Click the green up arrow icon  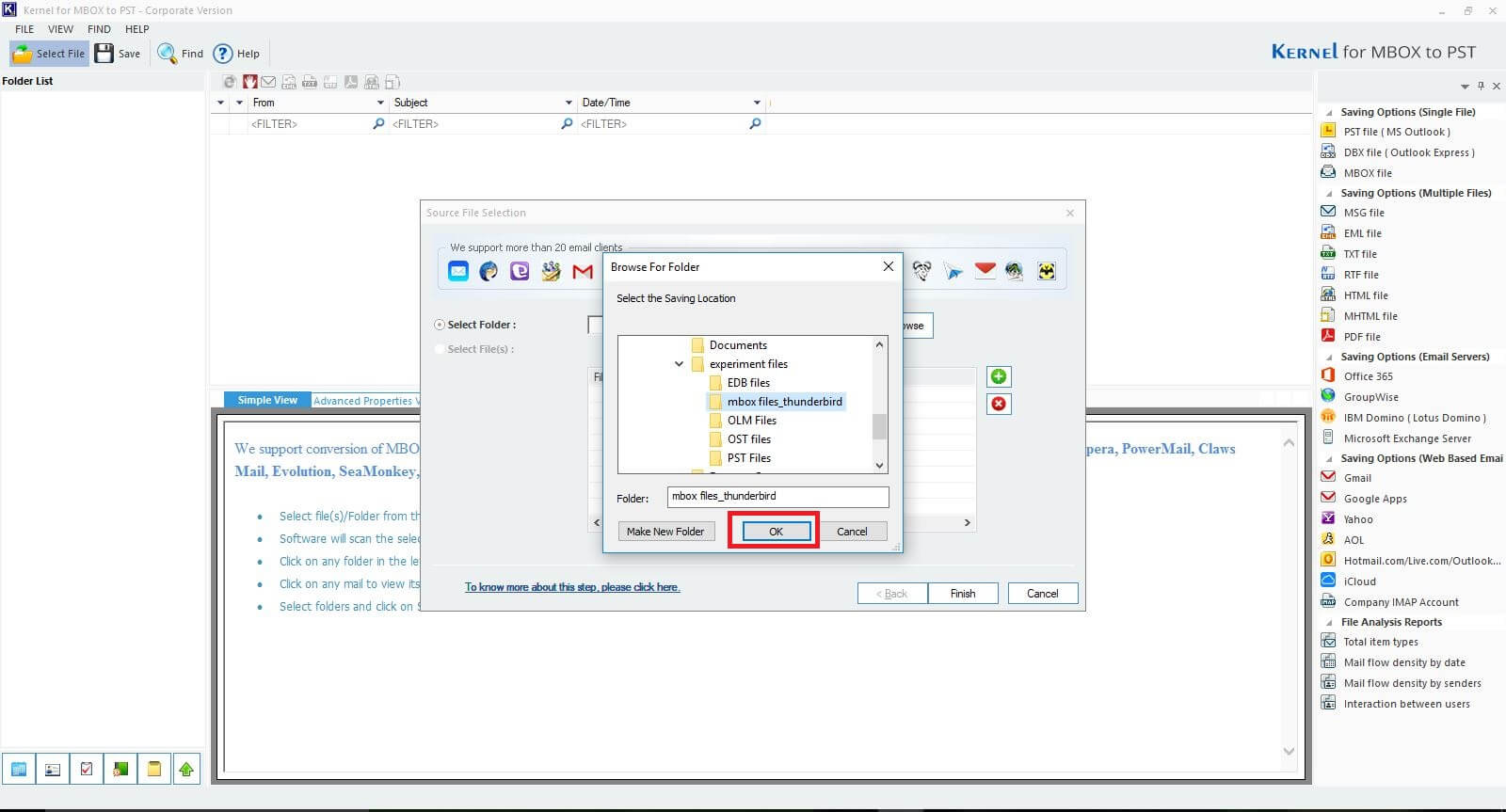186,769
